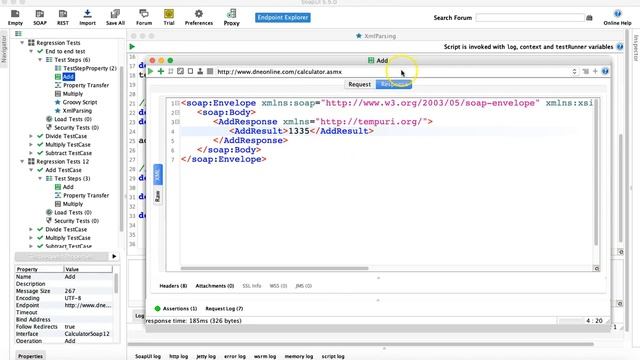Click the Trial toolbar icon
The height and width of the screenshot is (360, 640).
pyautogui.click(x=169, y=18)
